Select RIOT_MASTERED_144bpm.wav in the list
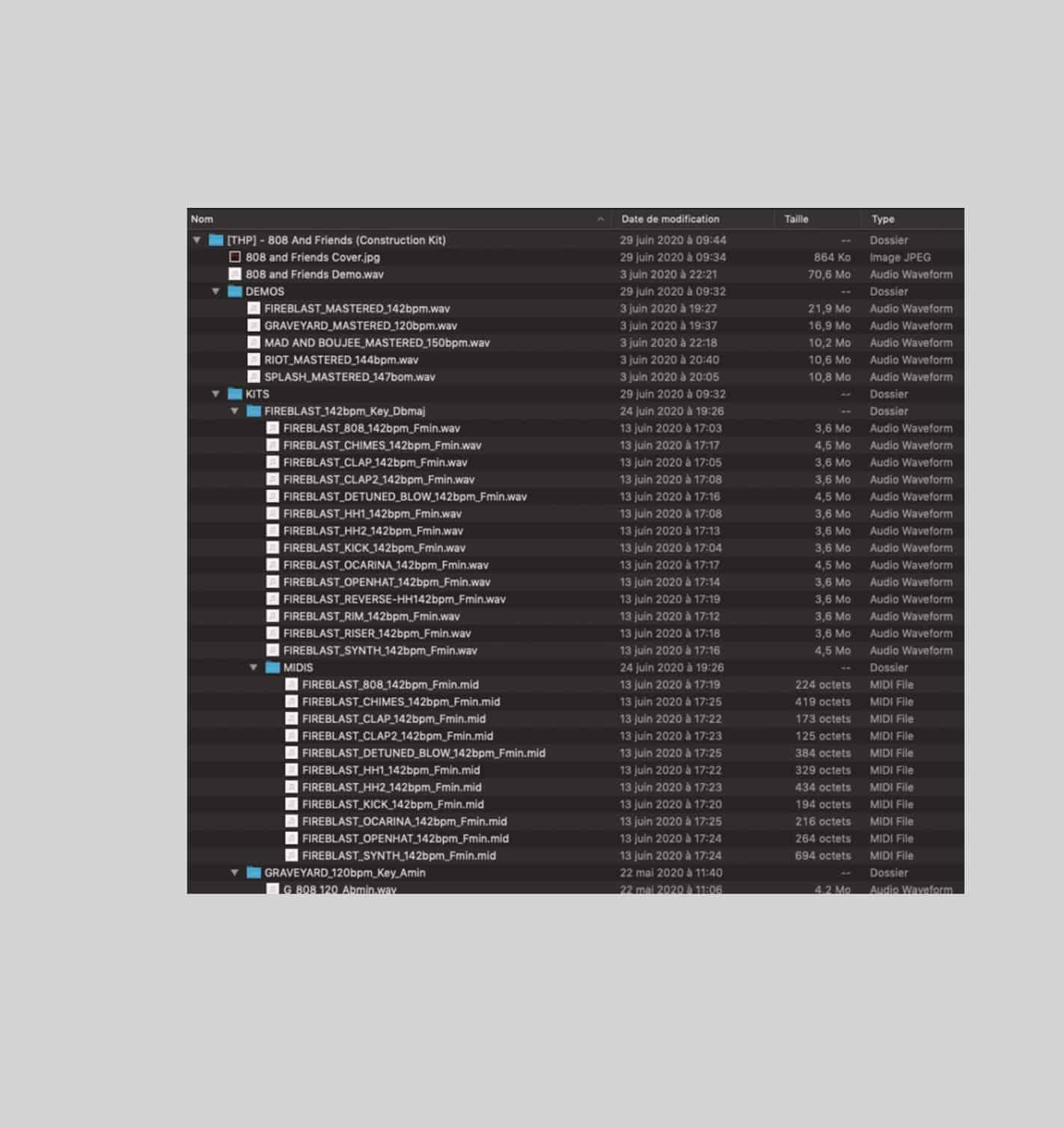The width and height of the screenshot is (1064, 1128). tap(341, 360)
